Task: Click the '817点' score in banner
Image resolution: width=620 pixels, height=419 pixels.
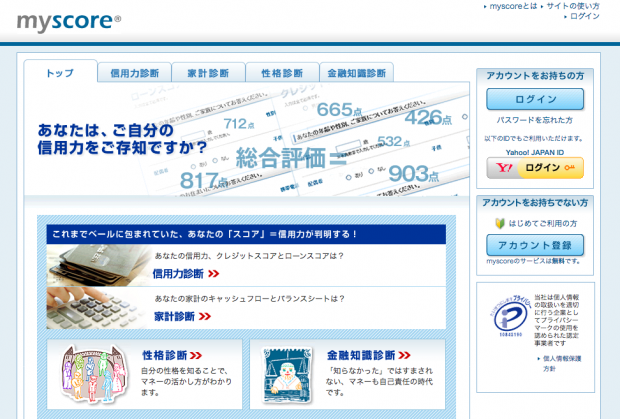Action: [x=204, y=181]
